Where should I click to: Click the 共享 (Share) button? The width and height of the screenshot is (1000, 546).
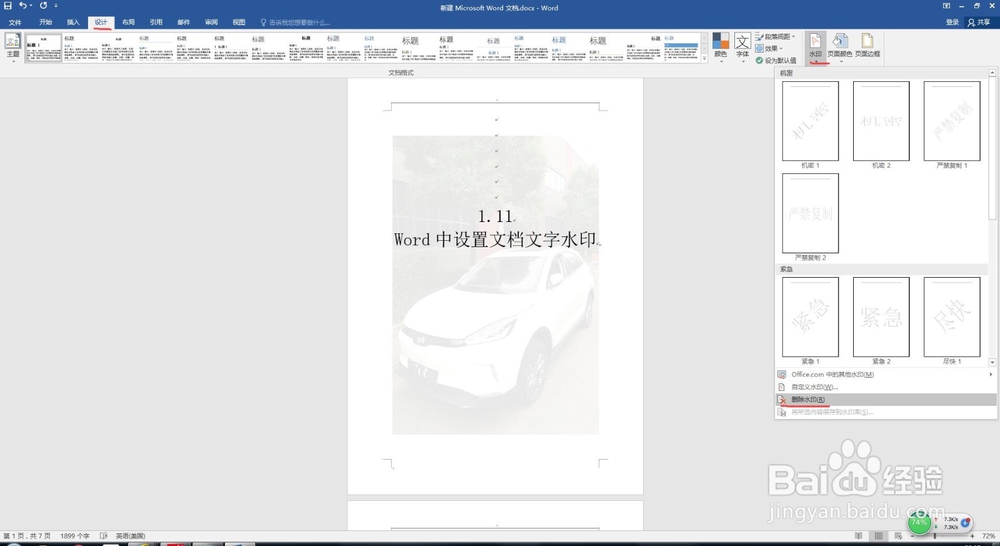pos(980,22)
